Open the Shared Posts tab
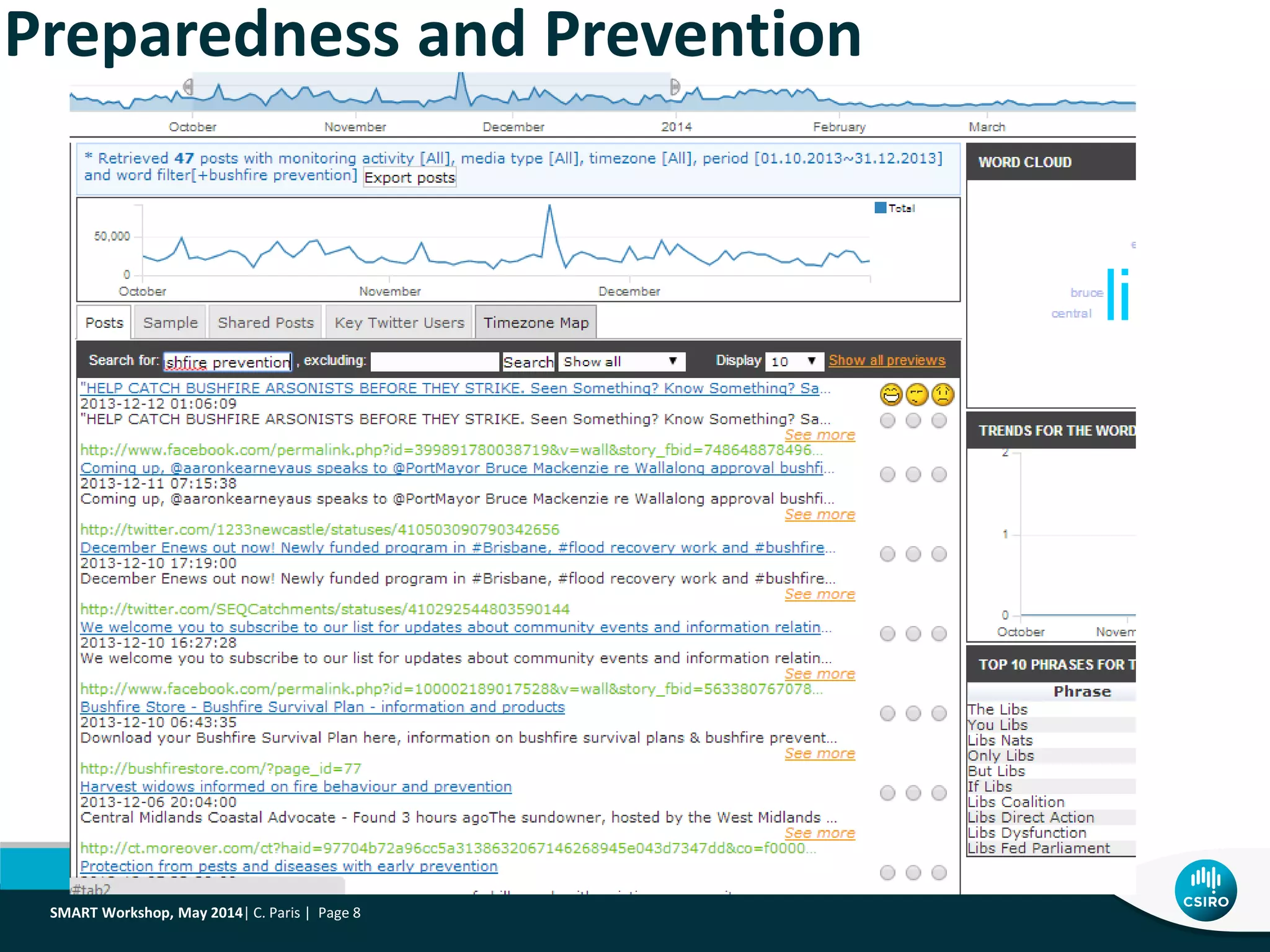 tap(265, 322)
